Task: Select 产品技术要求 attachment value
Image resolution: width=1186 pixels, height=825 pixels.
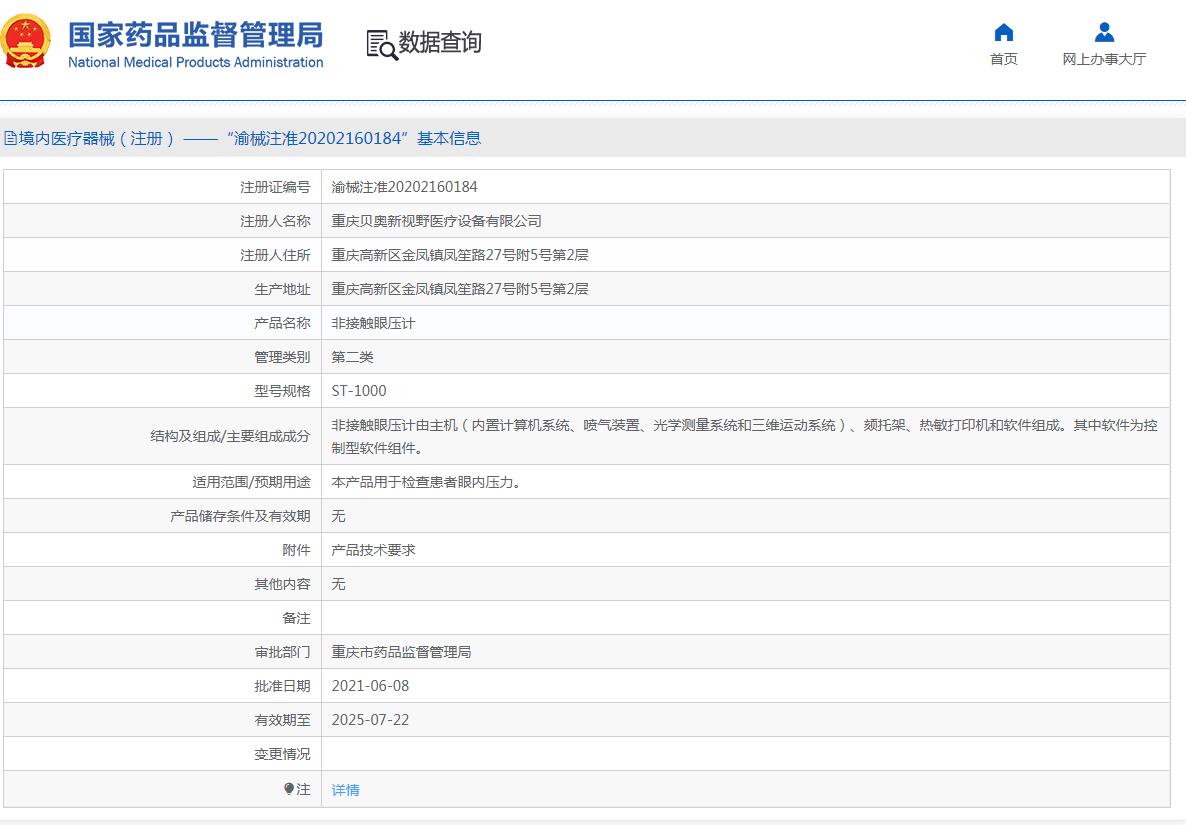Action: point(374,550)
